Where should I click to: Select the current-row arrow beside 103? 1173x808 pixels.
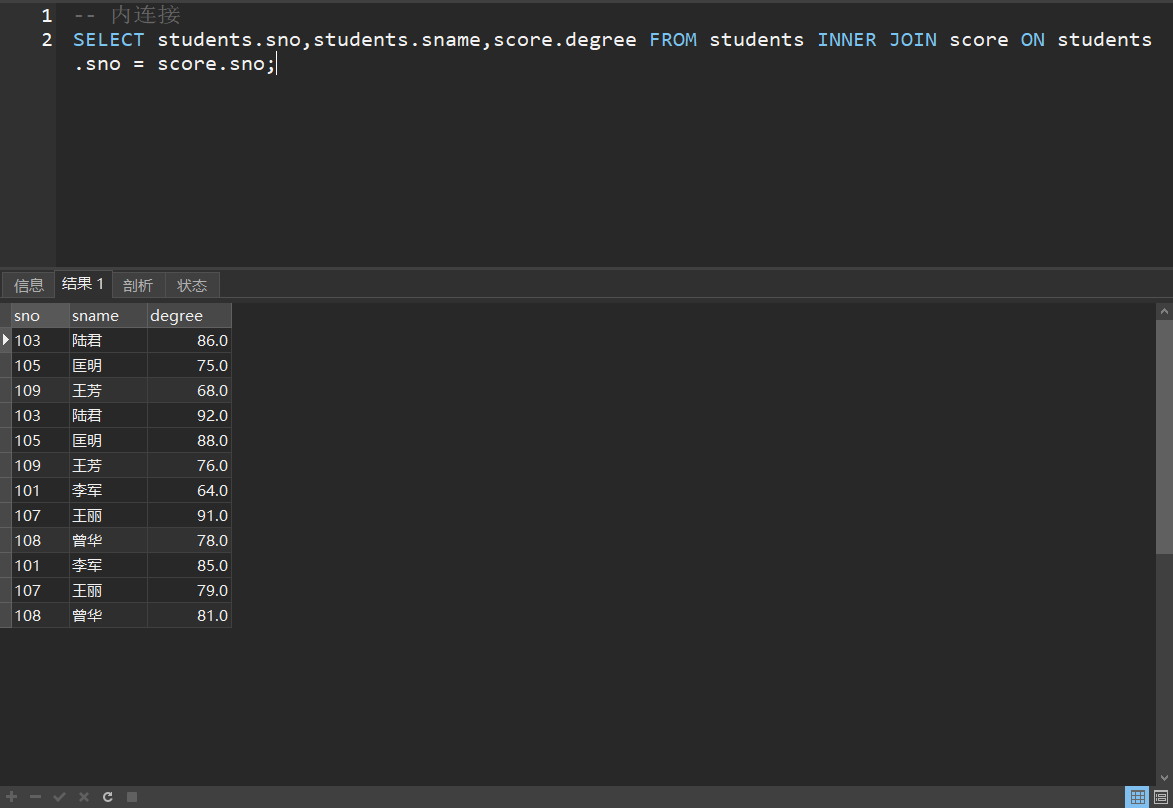(x=5, y=340)
